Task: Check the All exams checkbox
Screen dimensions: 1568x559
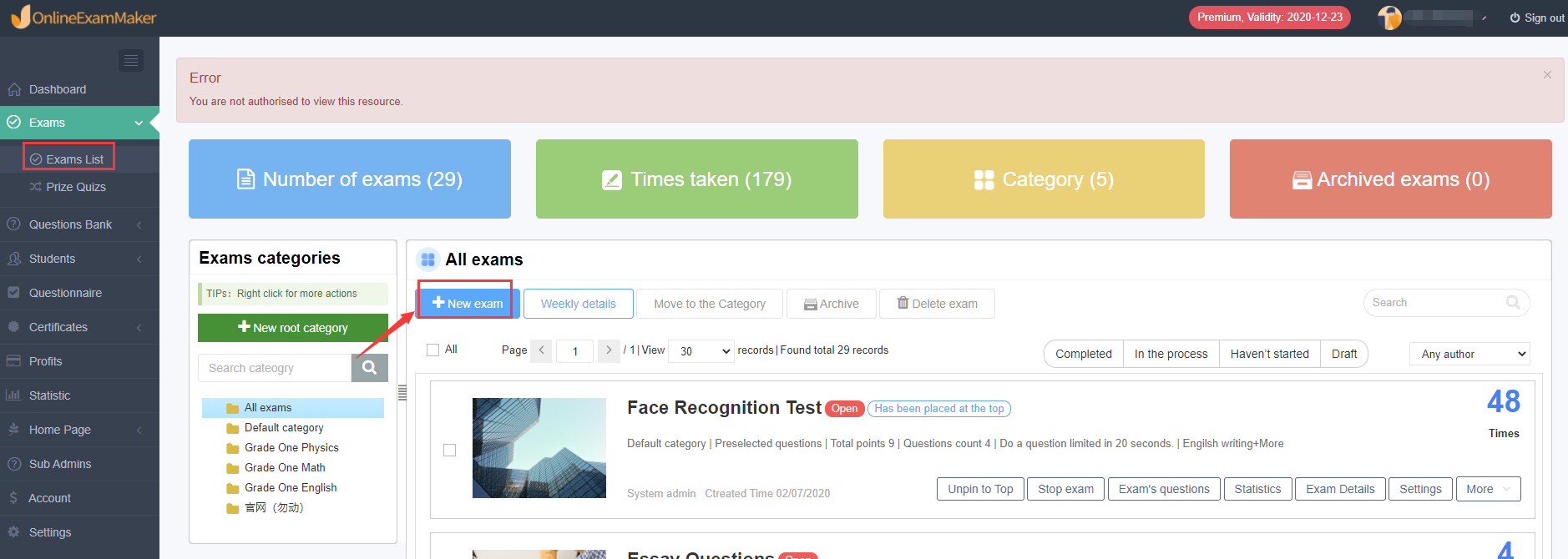Action: point(432,350)
